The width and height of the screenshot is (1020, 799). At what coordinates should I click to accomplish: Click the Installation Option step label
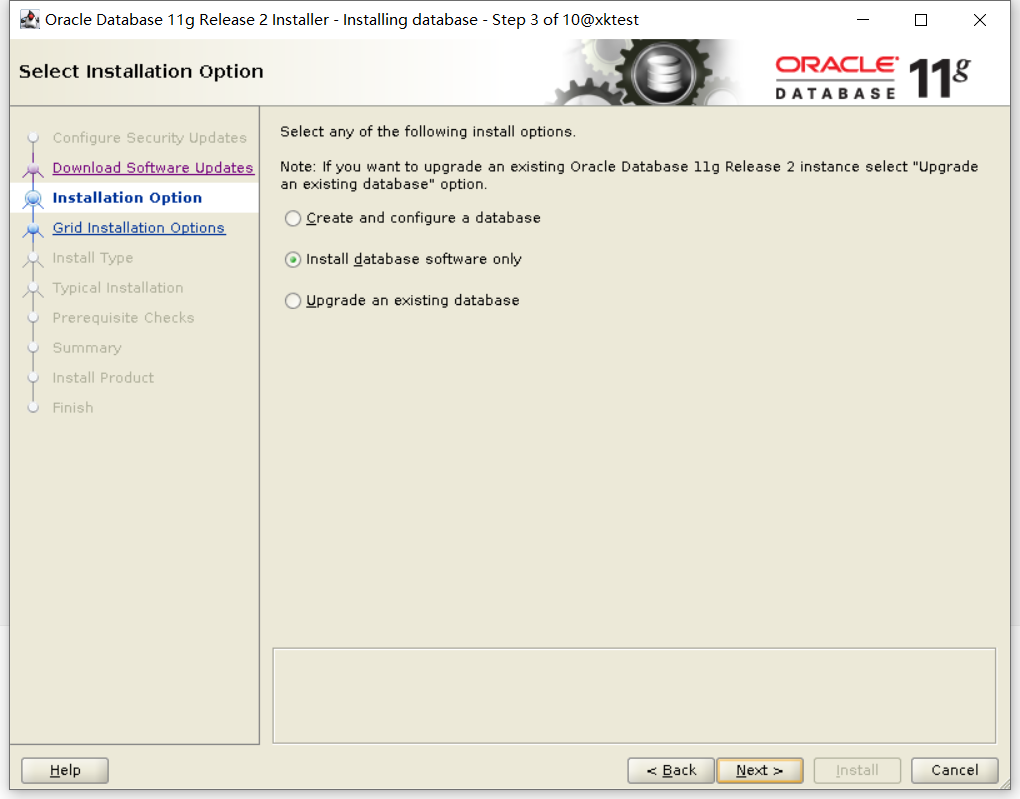128,198
